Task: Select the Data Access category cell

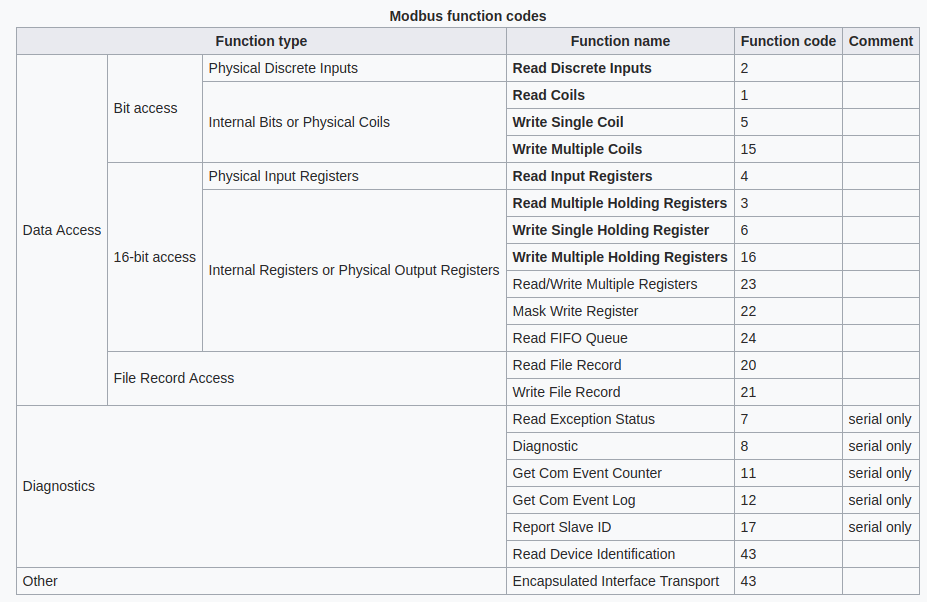Action: point(62,230)
